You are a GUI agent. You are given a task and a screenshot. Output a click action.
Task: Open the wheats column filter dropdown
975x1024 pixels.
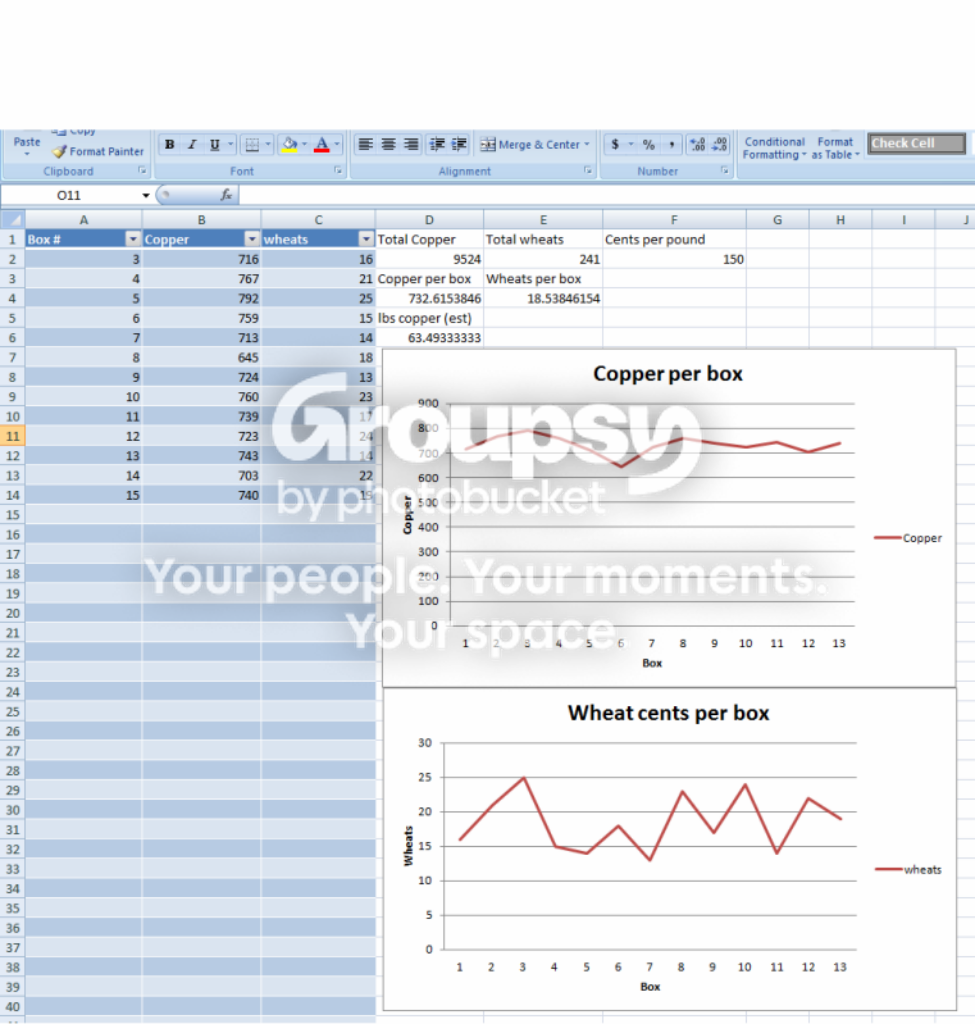point(366,239)
